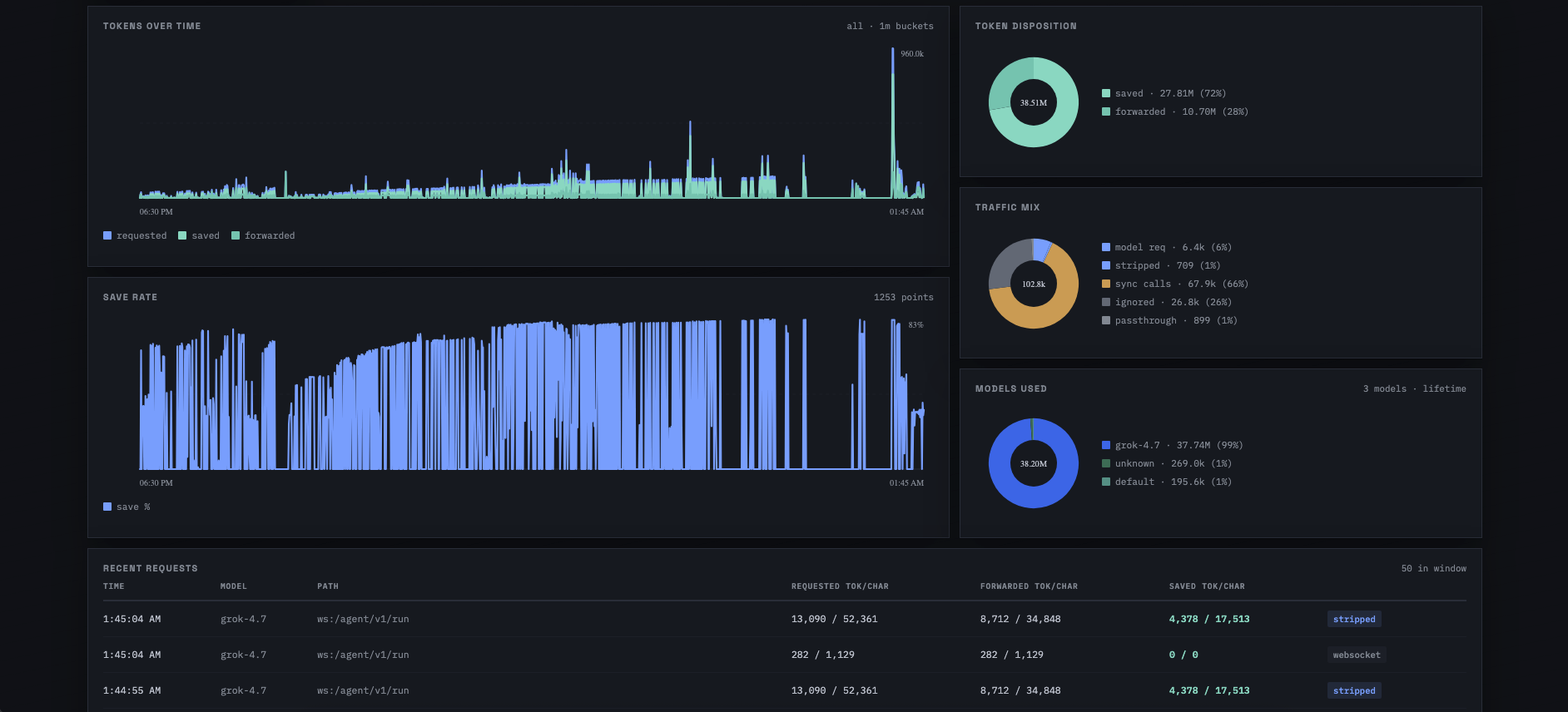Click the 'all · 1m buckets' label
1568x712 pixels.
point(890,26)
